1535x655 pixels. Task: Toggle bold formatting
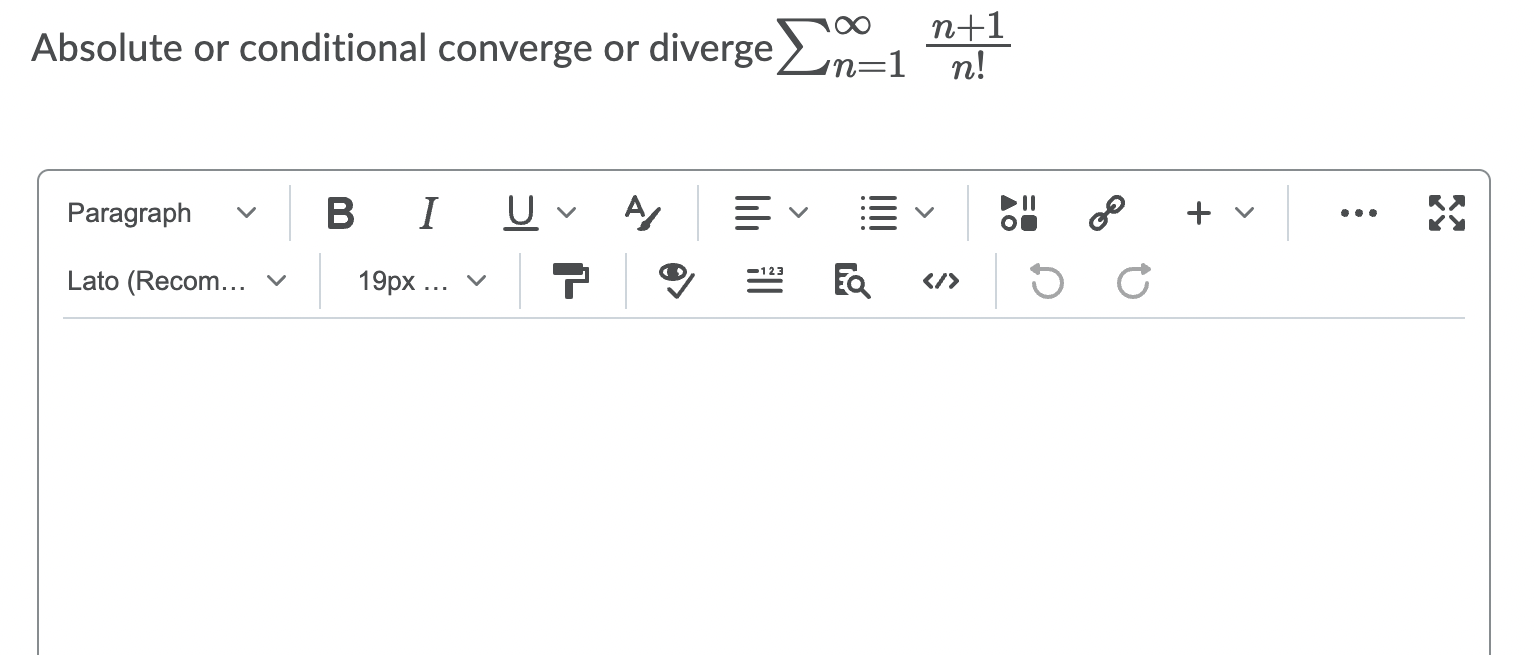(x=340, y=212)
